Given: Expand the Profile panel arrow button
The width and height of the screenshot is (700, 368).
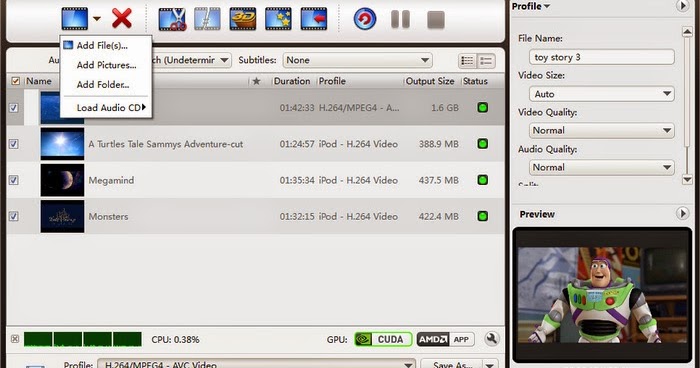Looking at the screenshot, I should [x=682, y=6].
